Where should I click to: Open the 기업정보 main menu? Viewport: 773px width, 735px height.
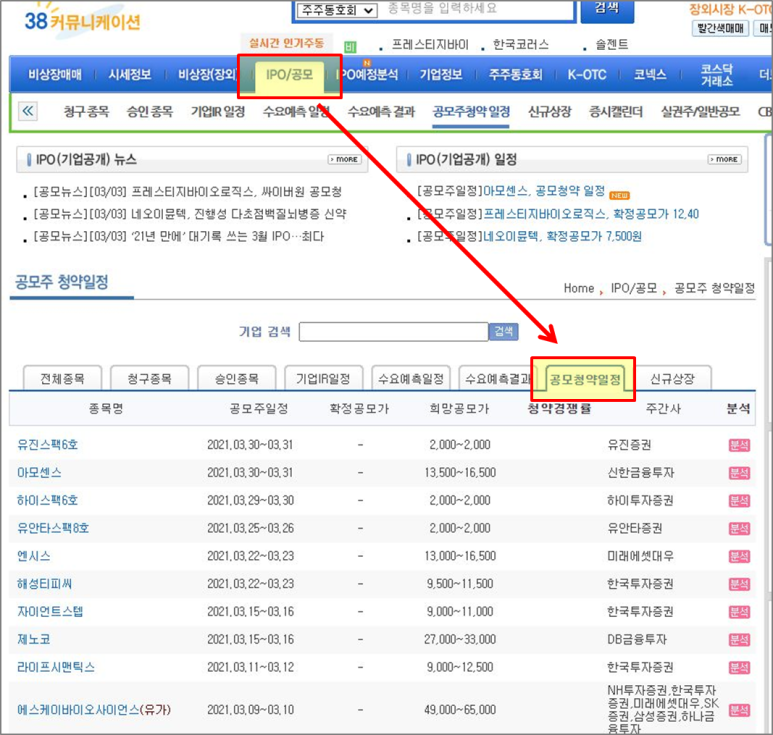pyautogui.click(x=441, y=74)
